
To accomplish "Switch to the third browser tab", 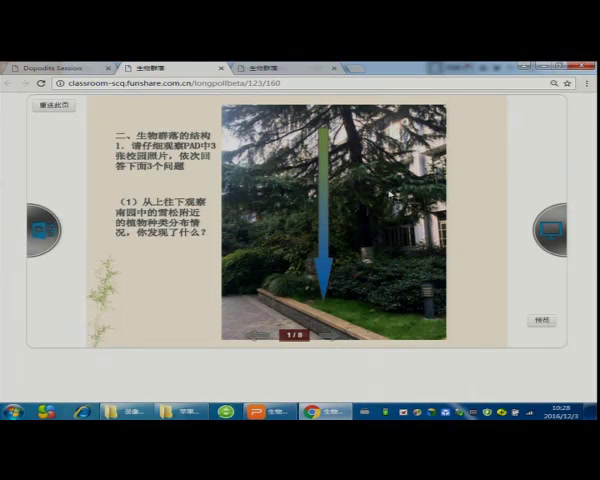I will (280, 68).
